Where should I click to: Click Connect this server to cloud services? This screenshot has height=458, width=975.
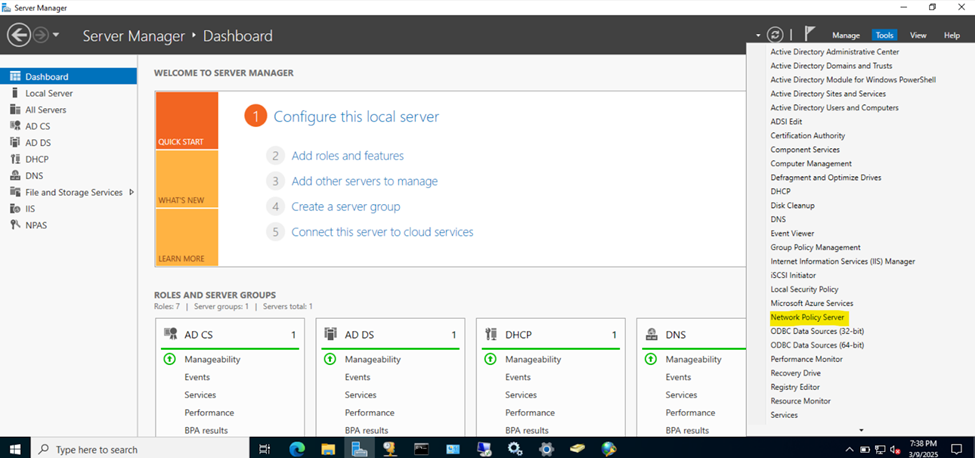tap(382, 232)
